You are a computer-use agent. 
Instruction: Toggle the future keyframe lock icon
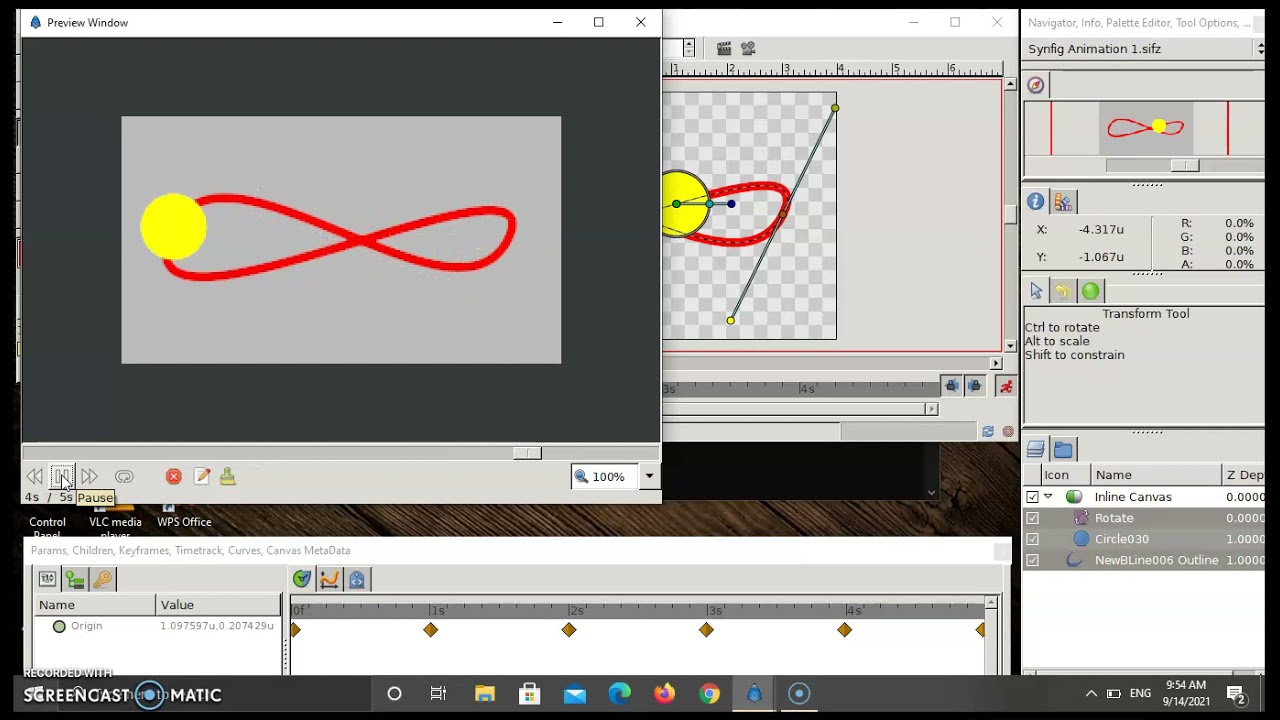coord(975,386)
